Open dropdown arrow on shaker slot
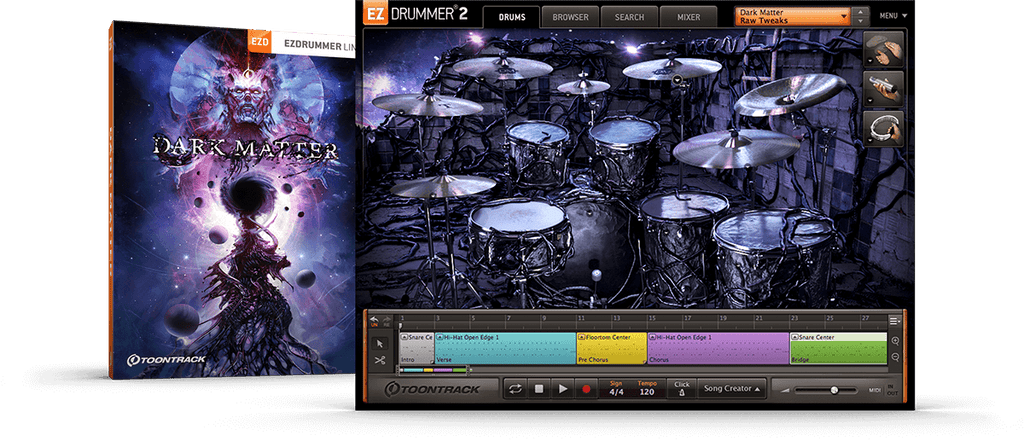The height and width of the screenshot is (441, 1024). tap(872, 99)
